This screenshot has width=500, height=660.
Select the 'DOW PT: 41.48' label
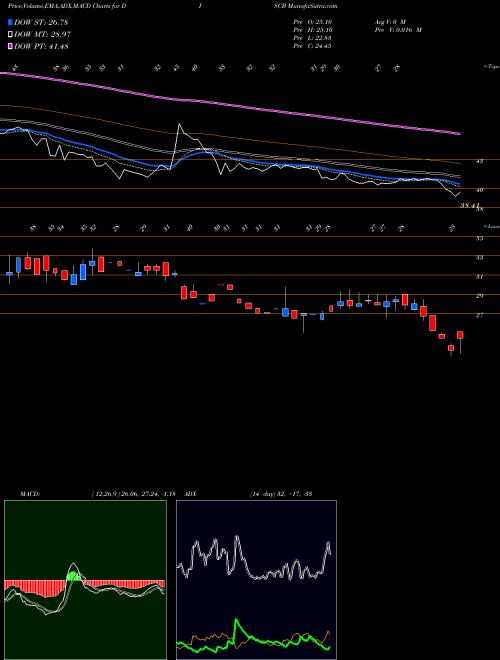coord(41,46)
